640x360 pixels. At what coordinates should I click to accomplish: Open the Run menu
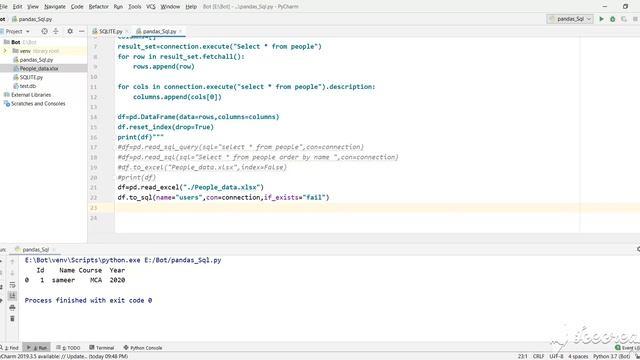[x=118, y=7]
